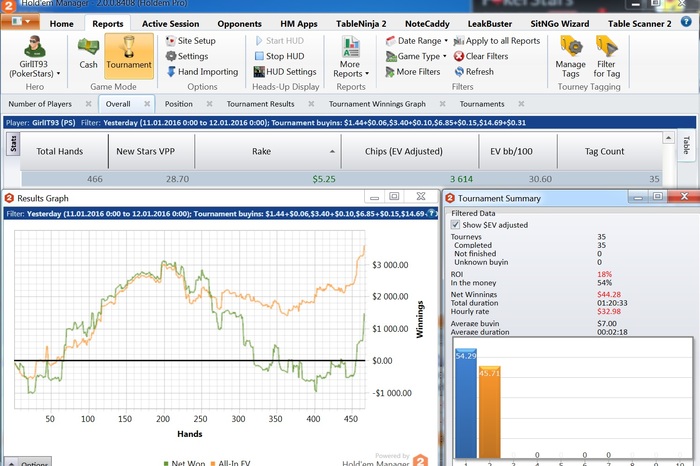This screenshot has width=700, height=466.
Task: Close the Tournament Results tab
Action: click(311, 104)
